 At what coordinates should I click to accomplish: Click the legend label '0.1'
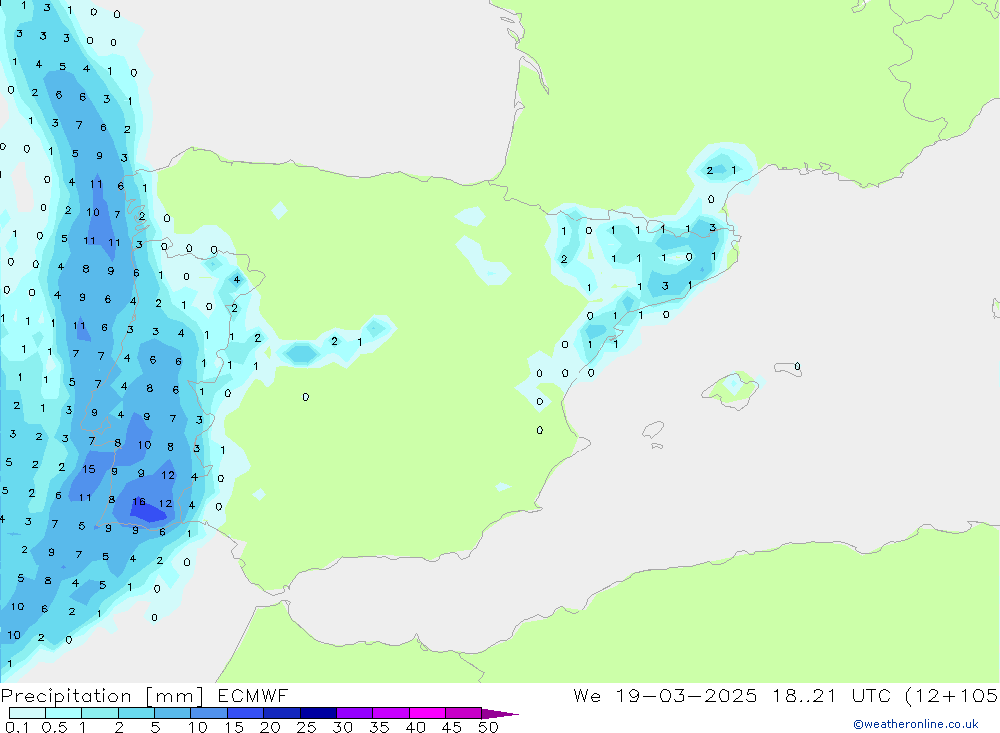[x=17, y=727]
